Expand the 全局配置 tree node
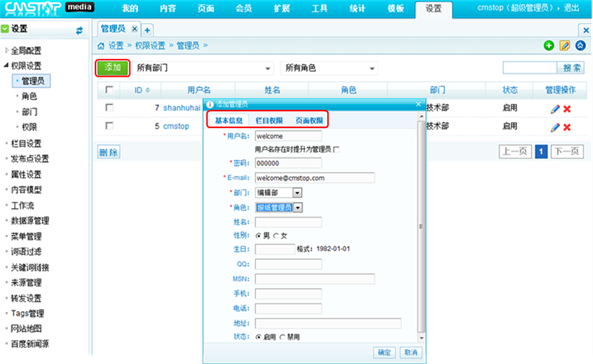This screenshot has height=364, width=593. click(x=6, y=50)
